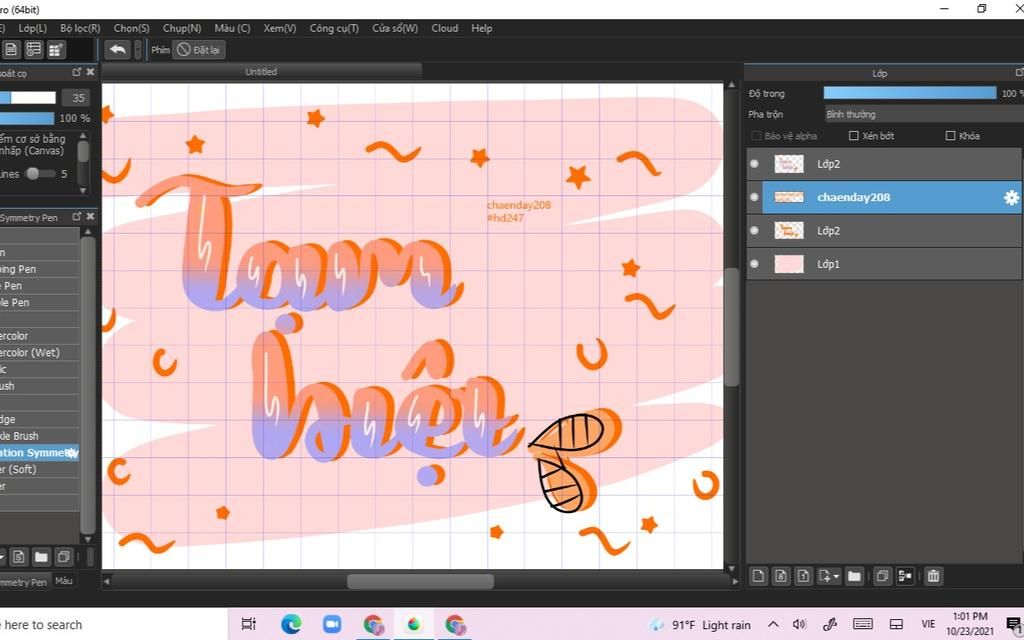
Task: Open the undo history dropdown beside Undo
Action: pyautogui.click(x=137, y=50)
